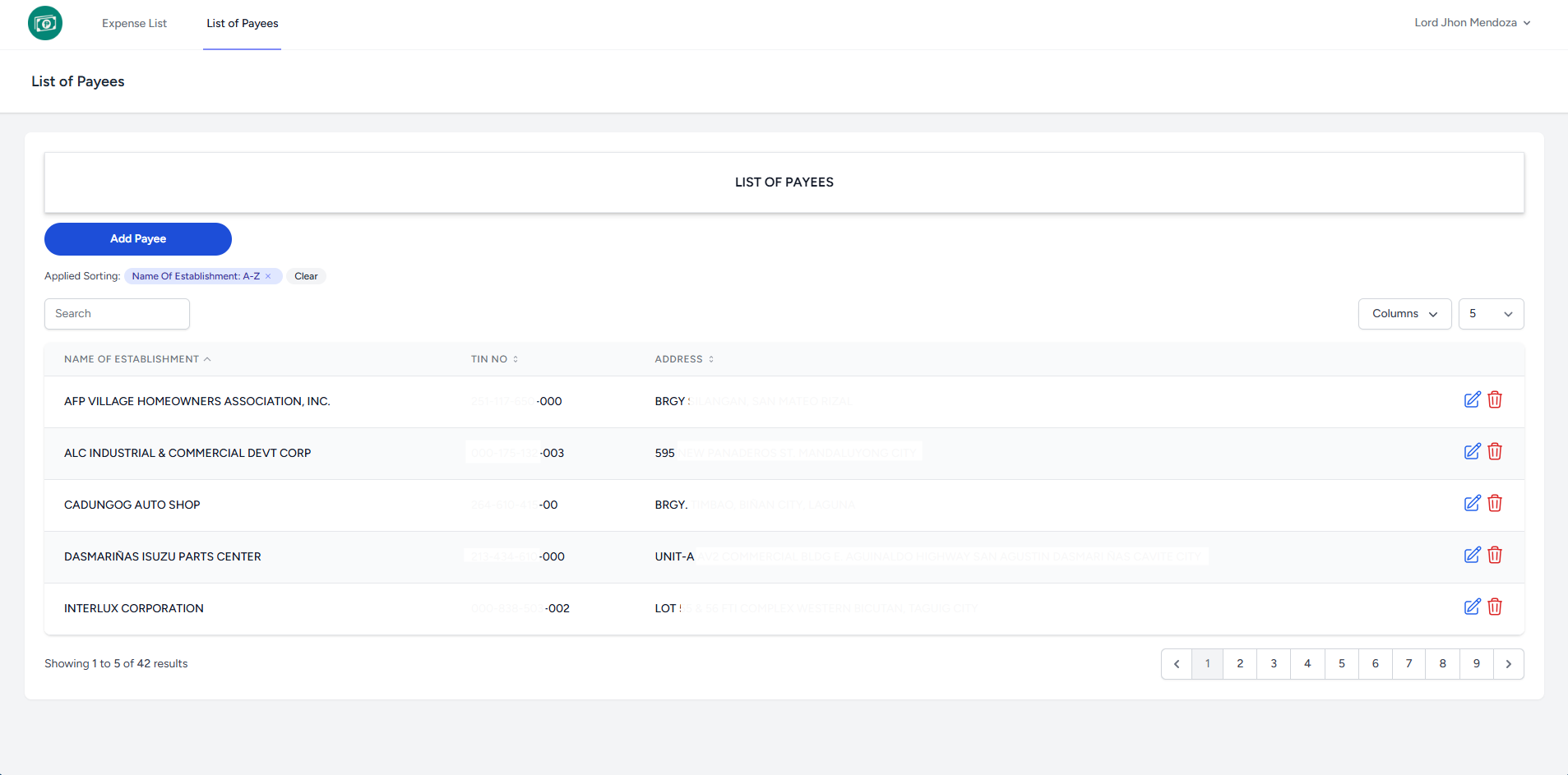Open Lord Jhon Mendoza user menu

coord(1472,23)
